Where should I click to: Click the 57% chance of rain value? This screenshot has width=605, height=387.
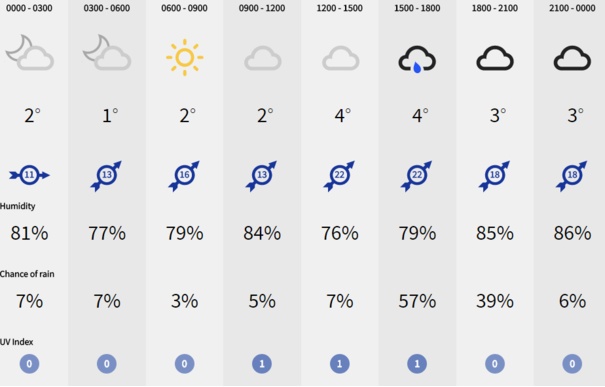tap(417, 301)
